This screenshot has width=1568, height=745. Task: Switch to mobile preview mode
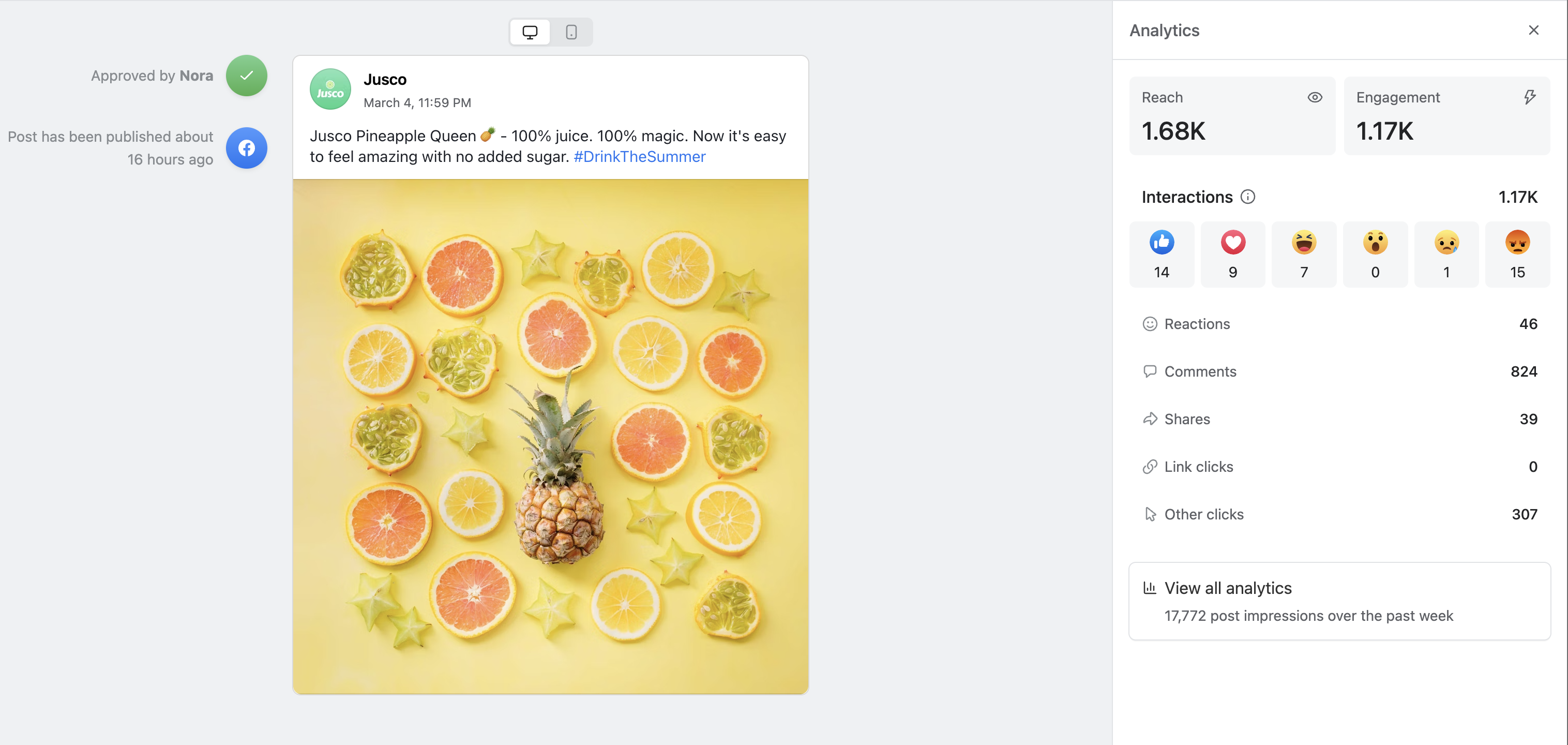coord(571,32)
